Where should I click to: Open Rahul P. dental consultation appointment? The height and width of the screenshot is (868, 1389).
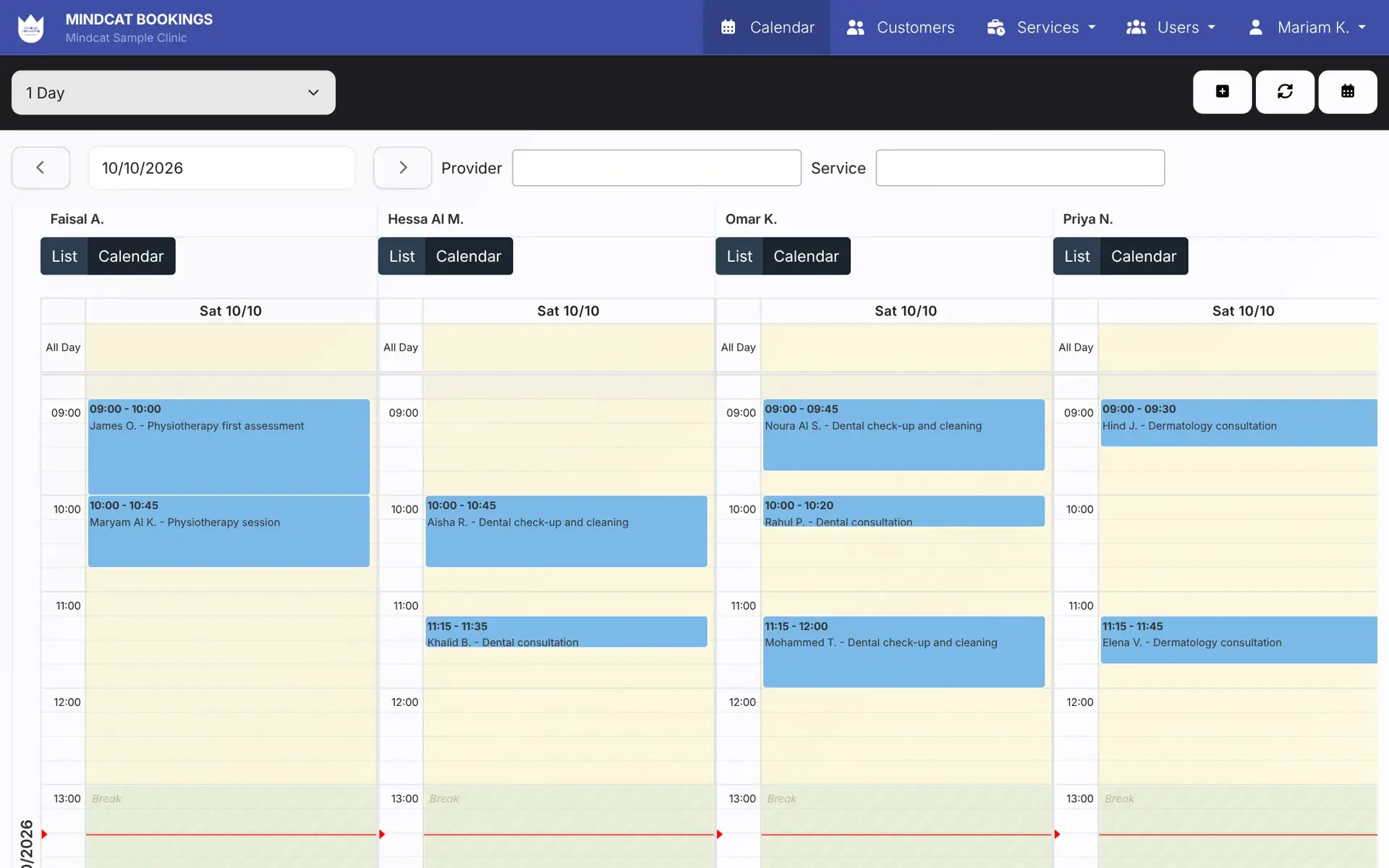point(904,511)
